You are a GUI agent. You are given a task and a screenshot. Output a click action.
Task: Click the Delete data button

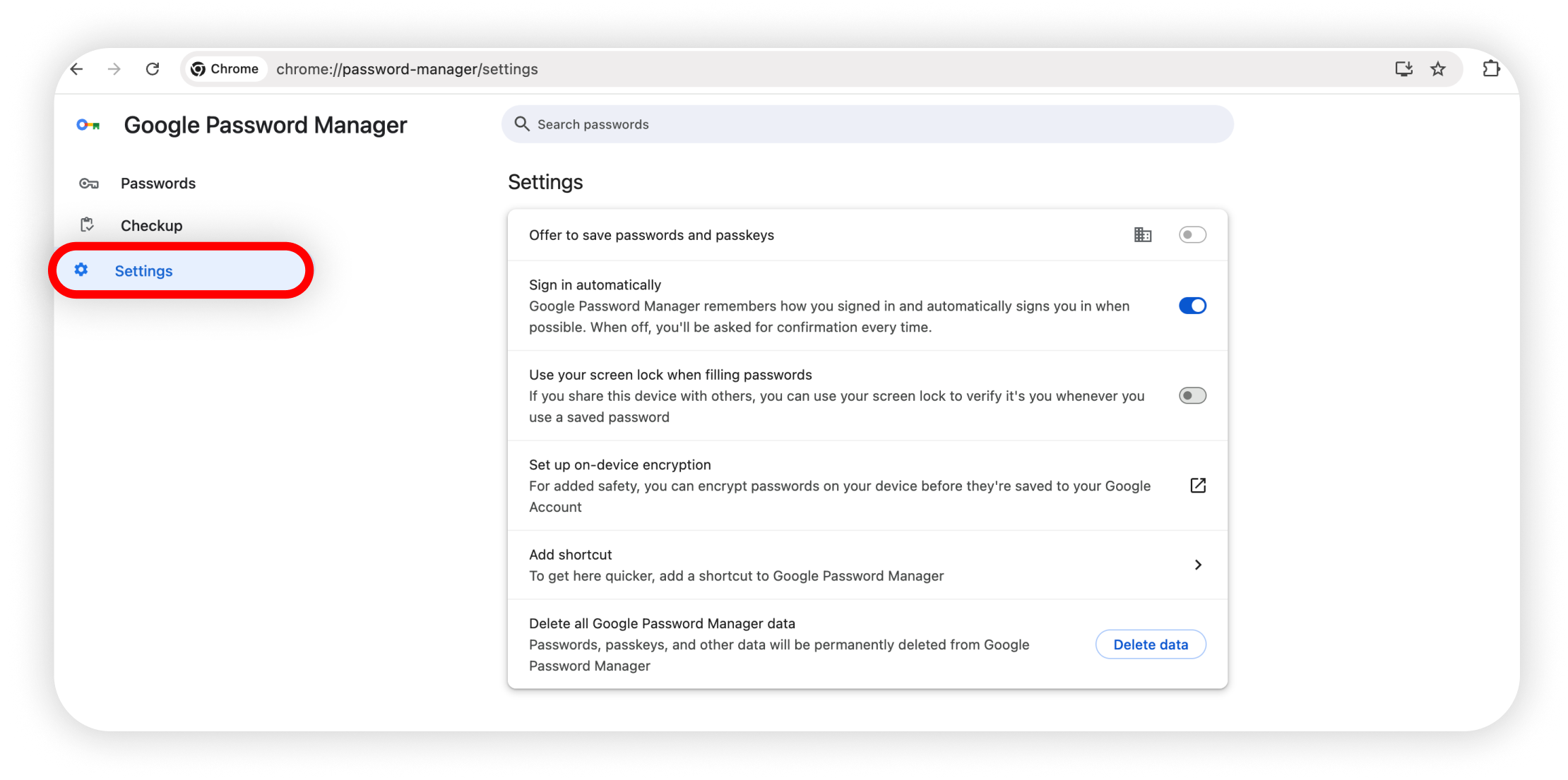tap(1151, 644)
